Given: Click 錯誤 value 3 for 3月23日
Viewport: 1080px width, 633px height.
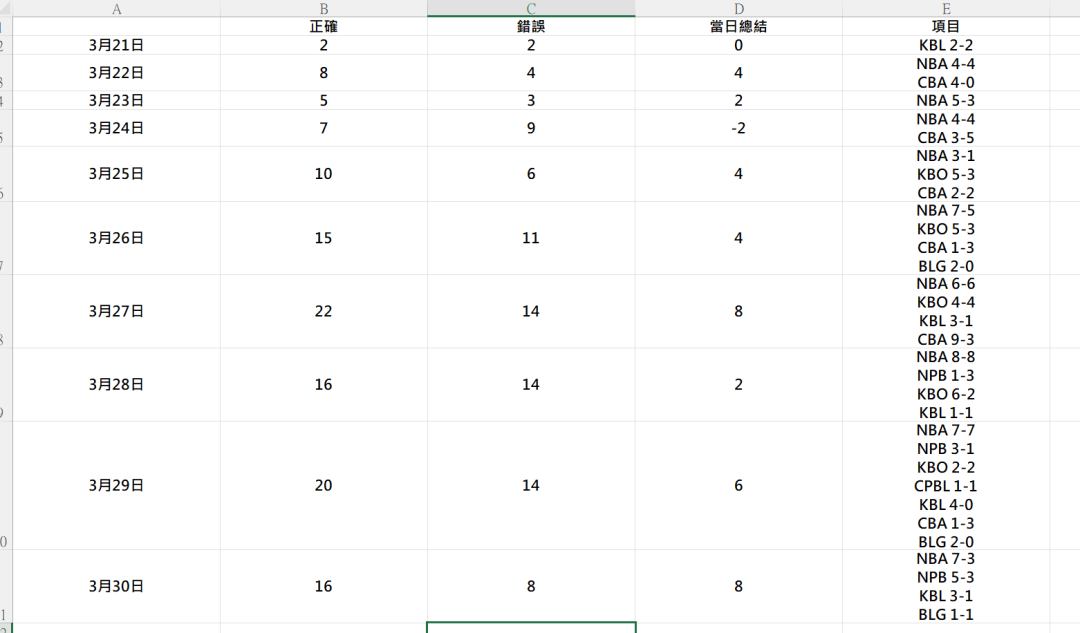Looking at the screenshot, I should [531, 101].
